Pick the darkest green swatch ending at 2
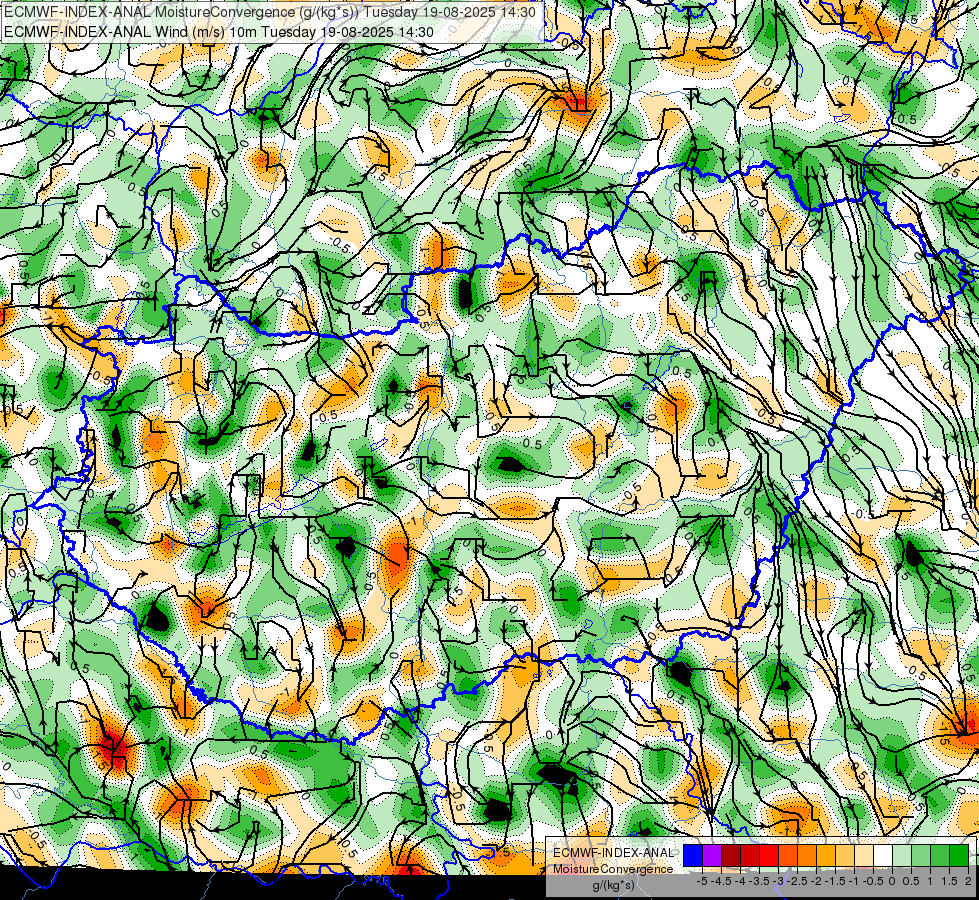The width and height of the screenshot is (979, 900). point(959,855)
